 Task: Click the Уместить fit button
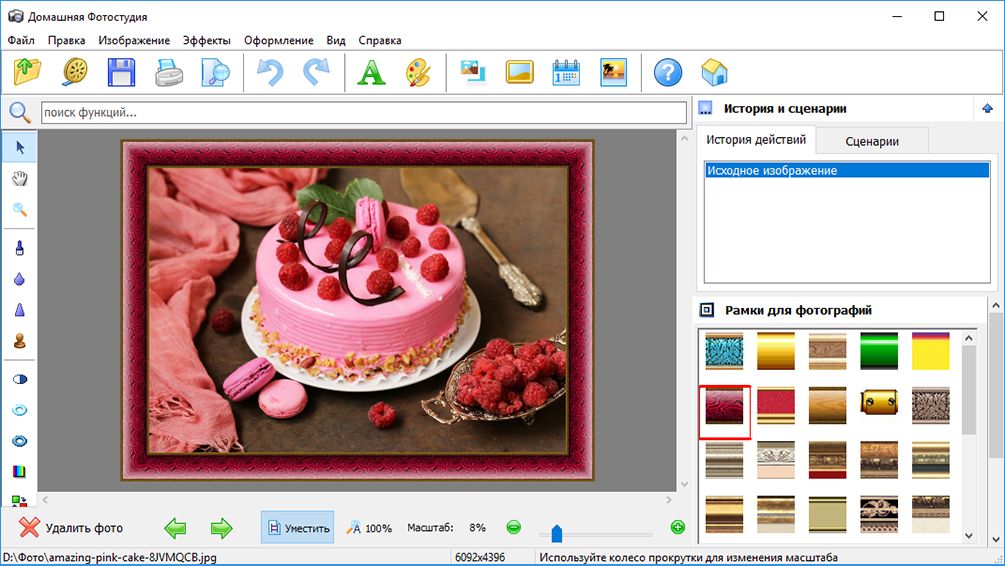click(x=297, y=528)
